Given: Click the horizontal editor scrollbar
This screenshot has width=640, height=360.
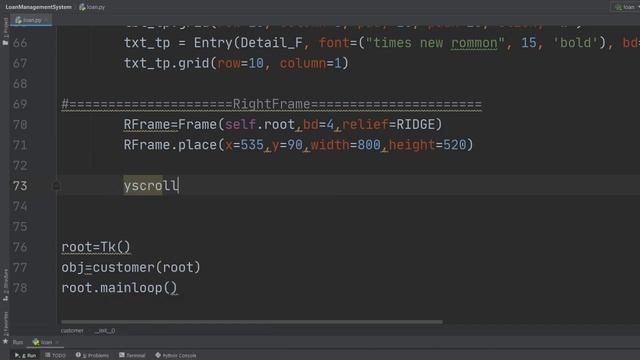Looking at the screenshot, I should (251, 322).
